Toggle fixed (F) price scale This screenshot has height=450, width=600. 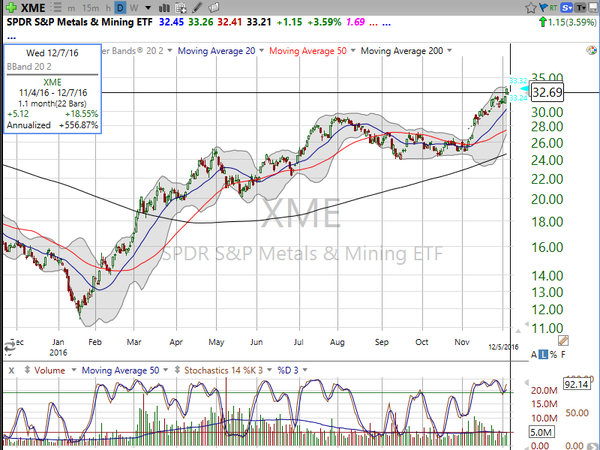[563, 355]
